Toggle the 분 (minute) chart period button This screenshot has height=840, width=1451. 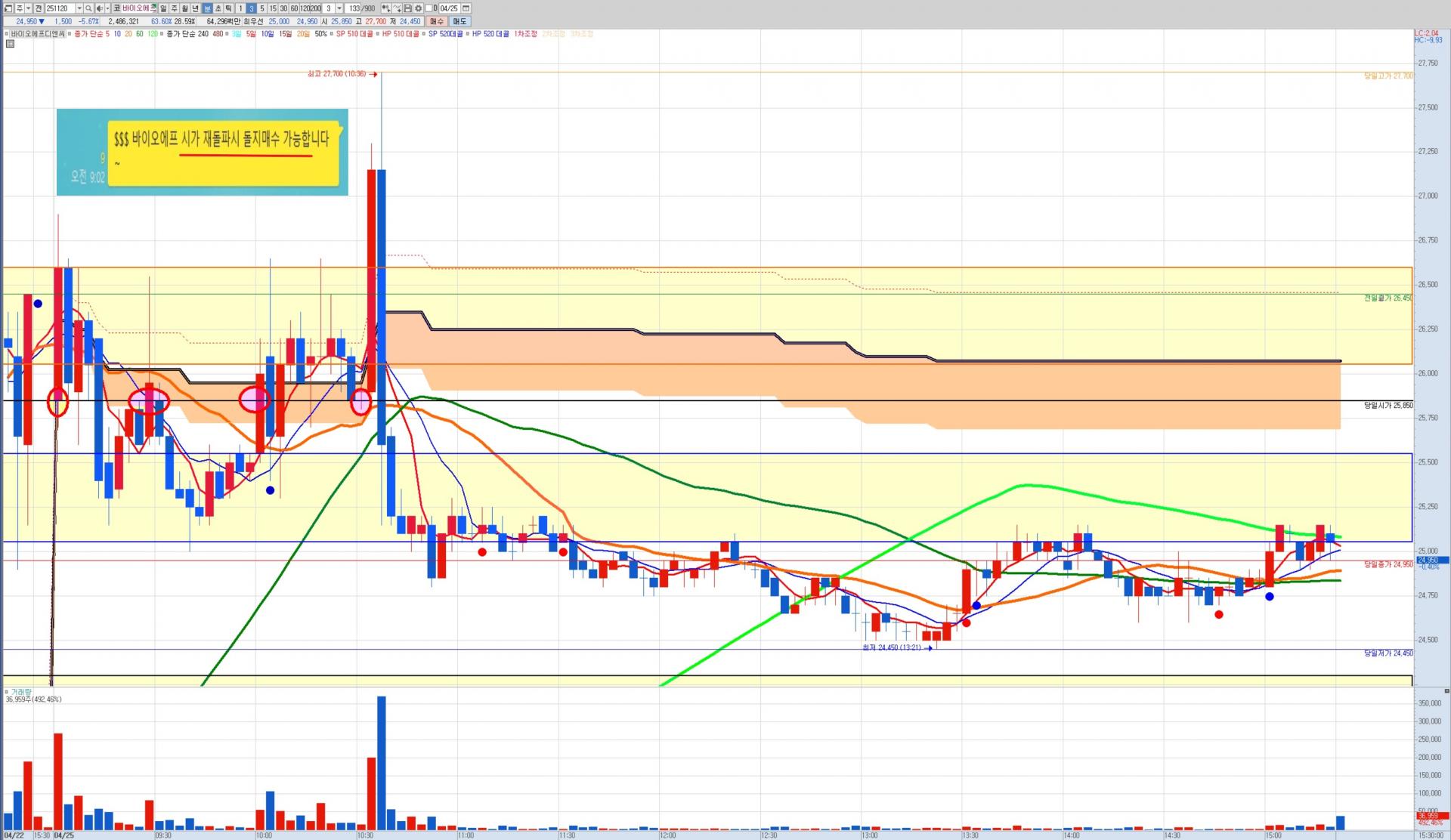207,8
